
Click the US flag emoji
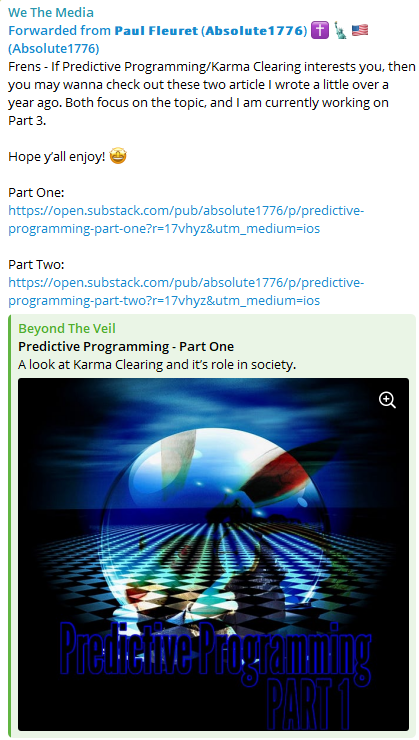tap(360, 31)
